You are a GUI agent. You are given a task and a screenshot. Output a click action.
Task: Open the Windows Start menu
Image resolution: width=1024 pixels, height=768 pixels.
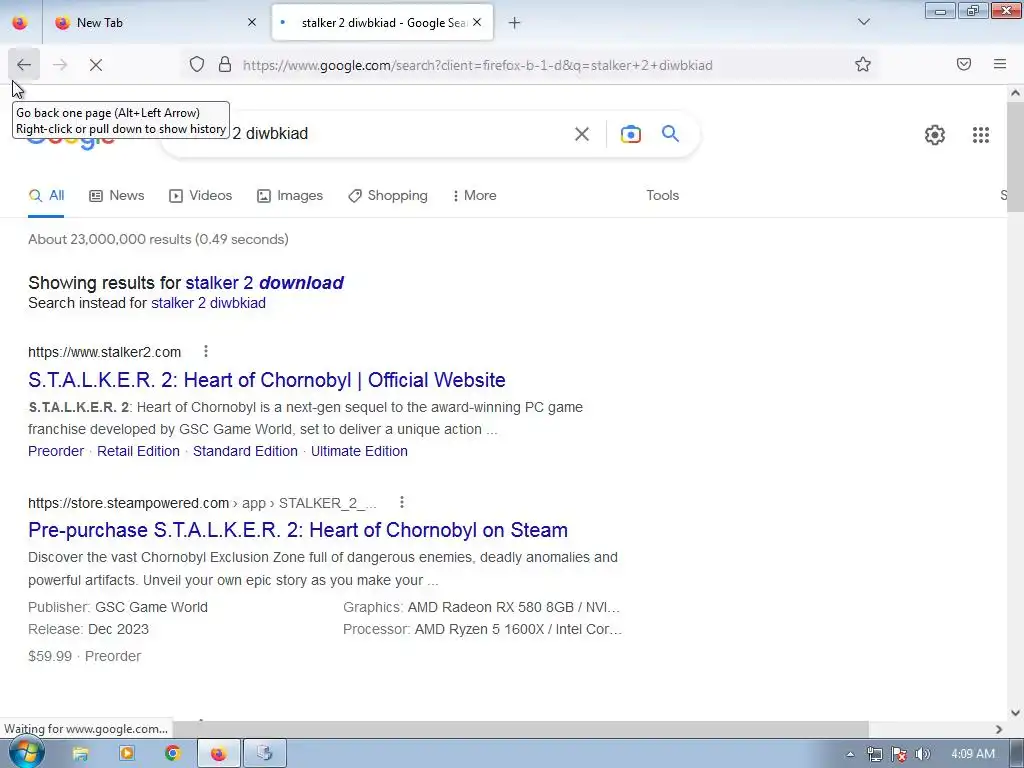click(25, 753)
